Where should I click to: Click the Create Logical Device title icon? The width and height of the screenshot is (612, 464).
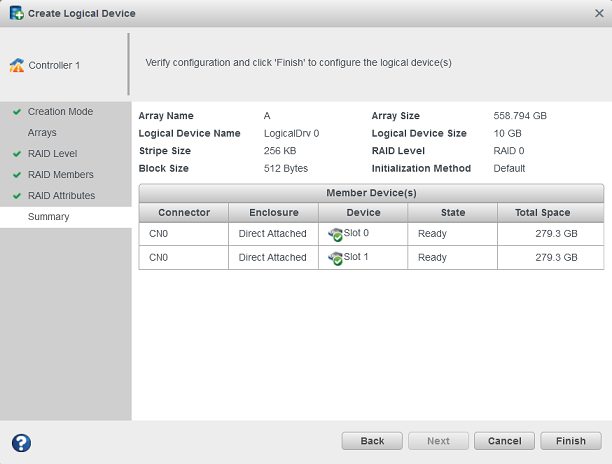click(x=17, y=14)
